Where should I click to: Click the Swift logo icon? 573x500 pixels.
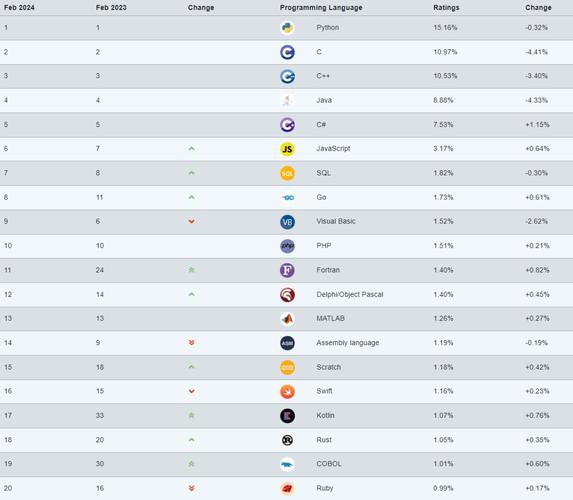(x=287, y=391)
